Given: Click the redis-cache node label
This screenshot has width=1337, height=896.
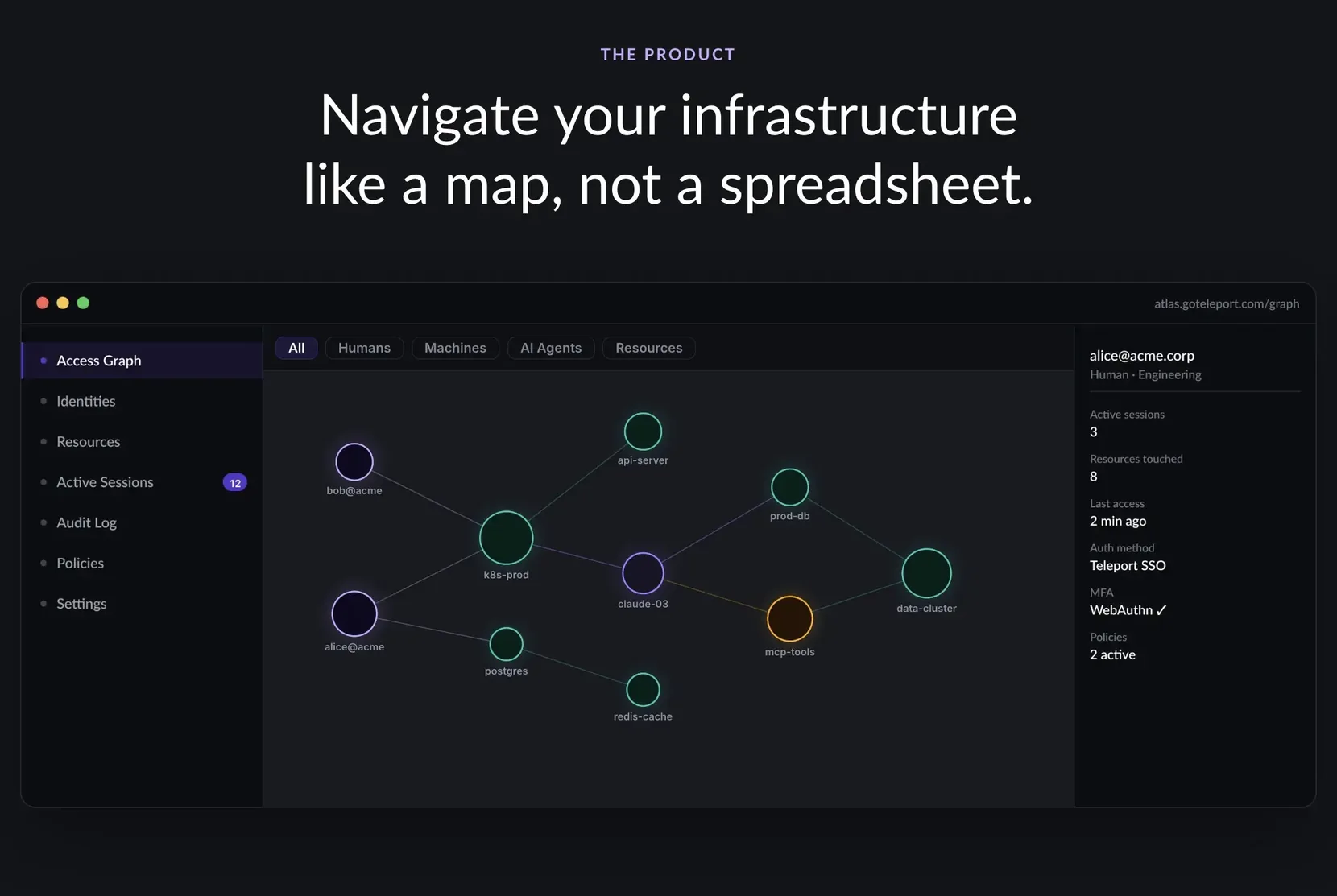Looking at the screenshot, I should 643,716.
